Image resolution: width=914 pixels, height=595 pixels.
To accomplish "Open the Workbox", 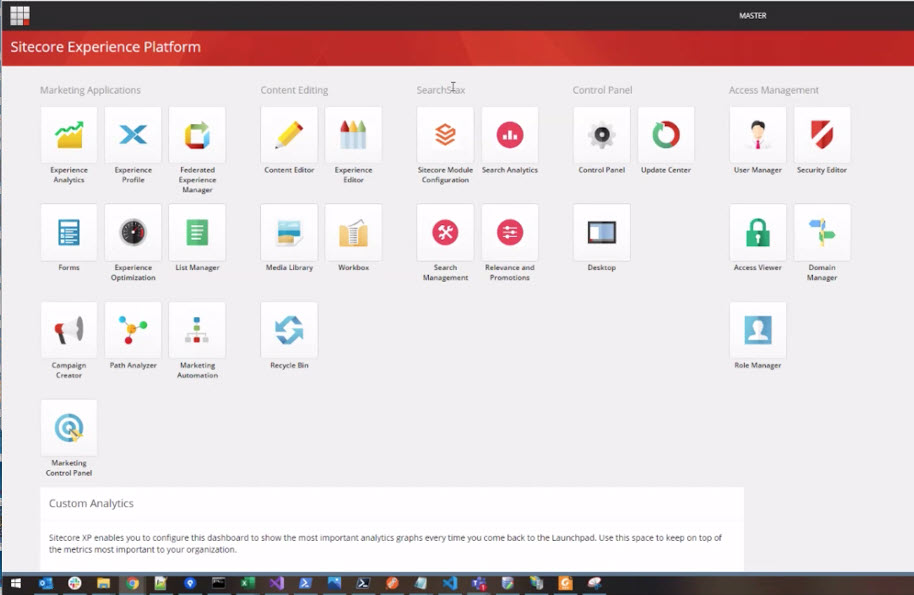I will point(353,233).
